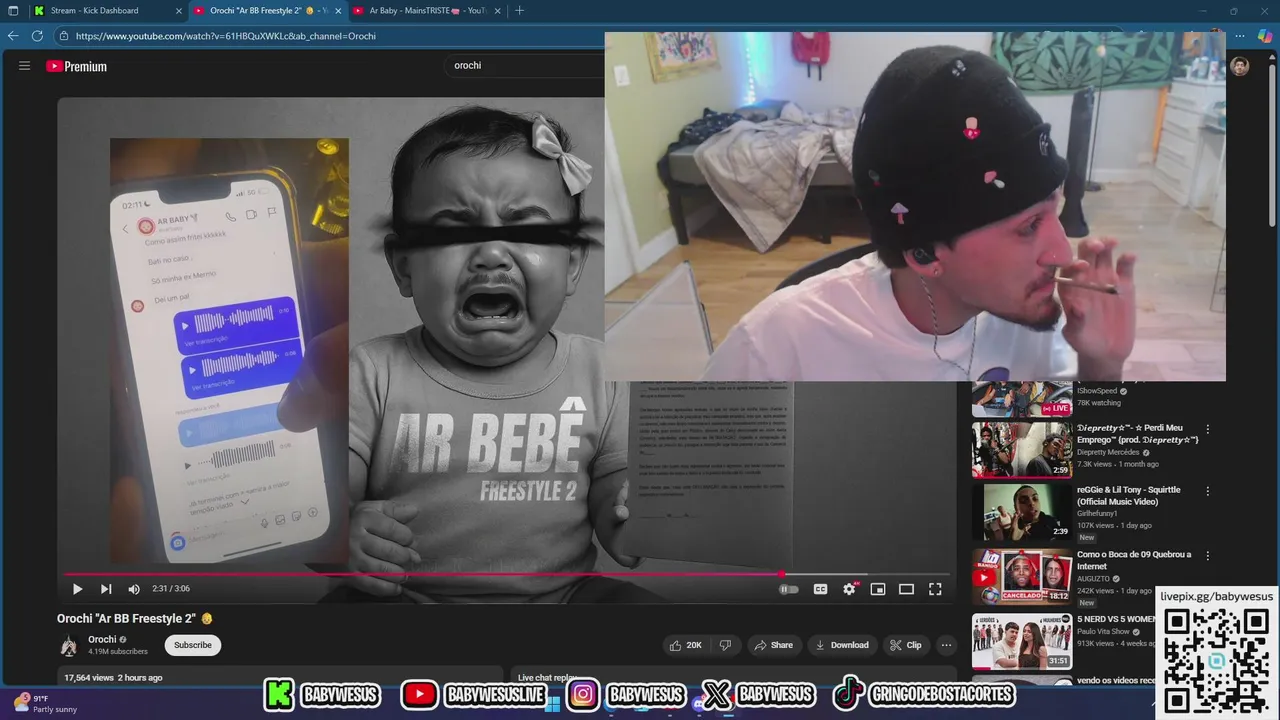
Task: Click the AUGUZTO channel name
Action: [x=1094, y=578]
